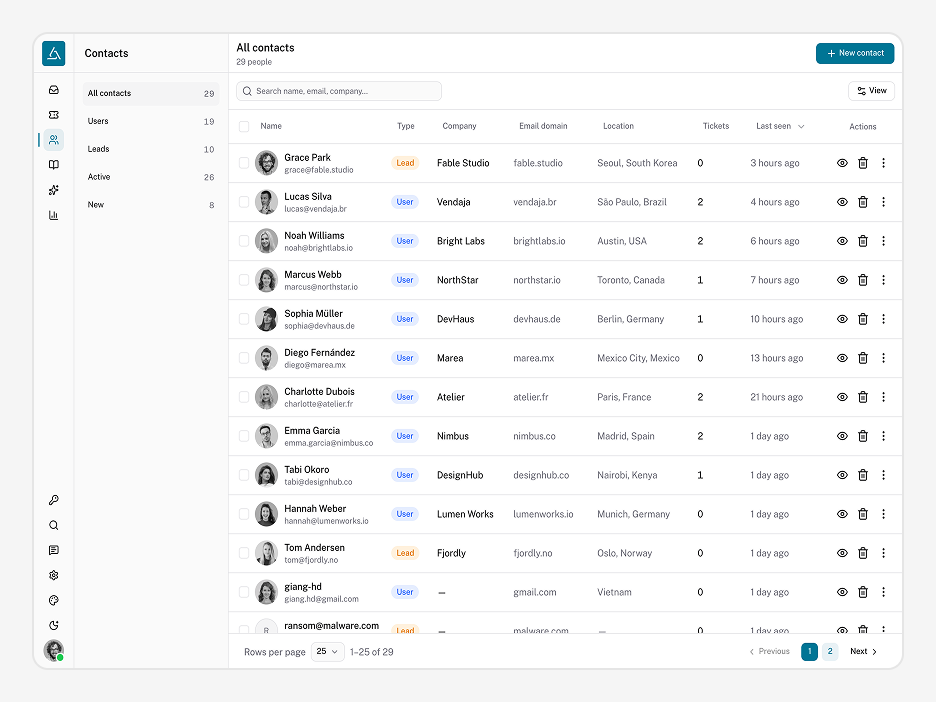Screen dimensions: 936x702
Task: Go to page 2
Action: (x=830, y=651)
